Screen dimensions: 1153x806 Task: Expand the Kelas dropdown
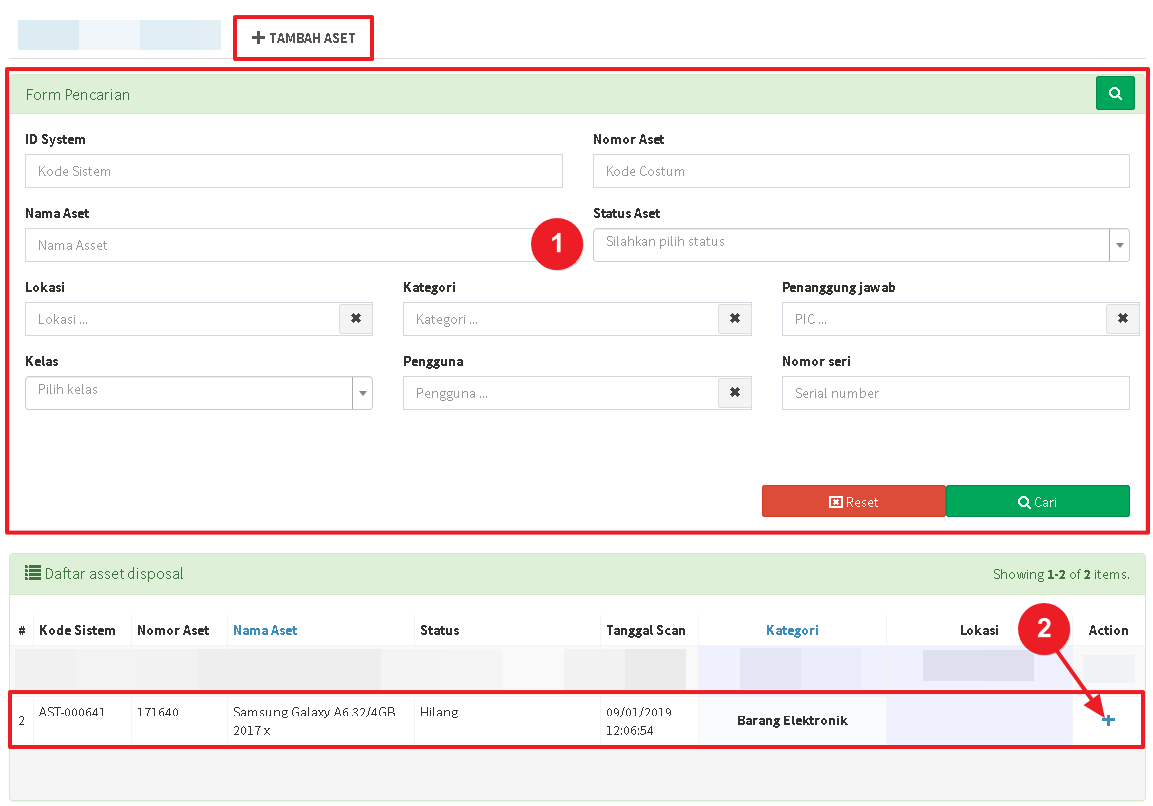tap(198, 393)
